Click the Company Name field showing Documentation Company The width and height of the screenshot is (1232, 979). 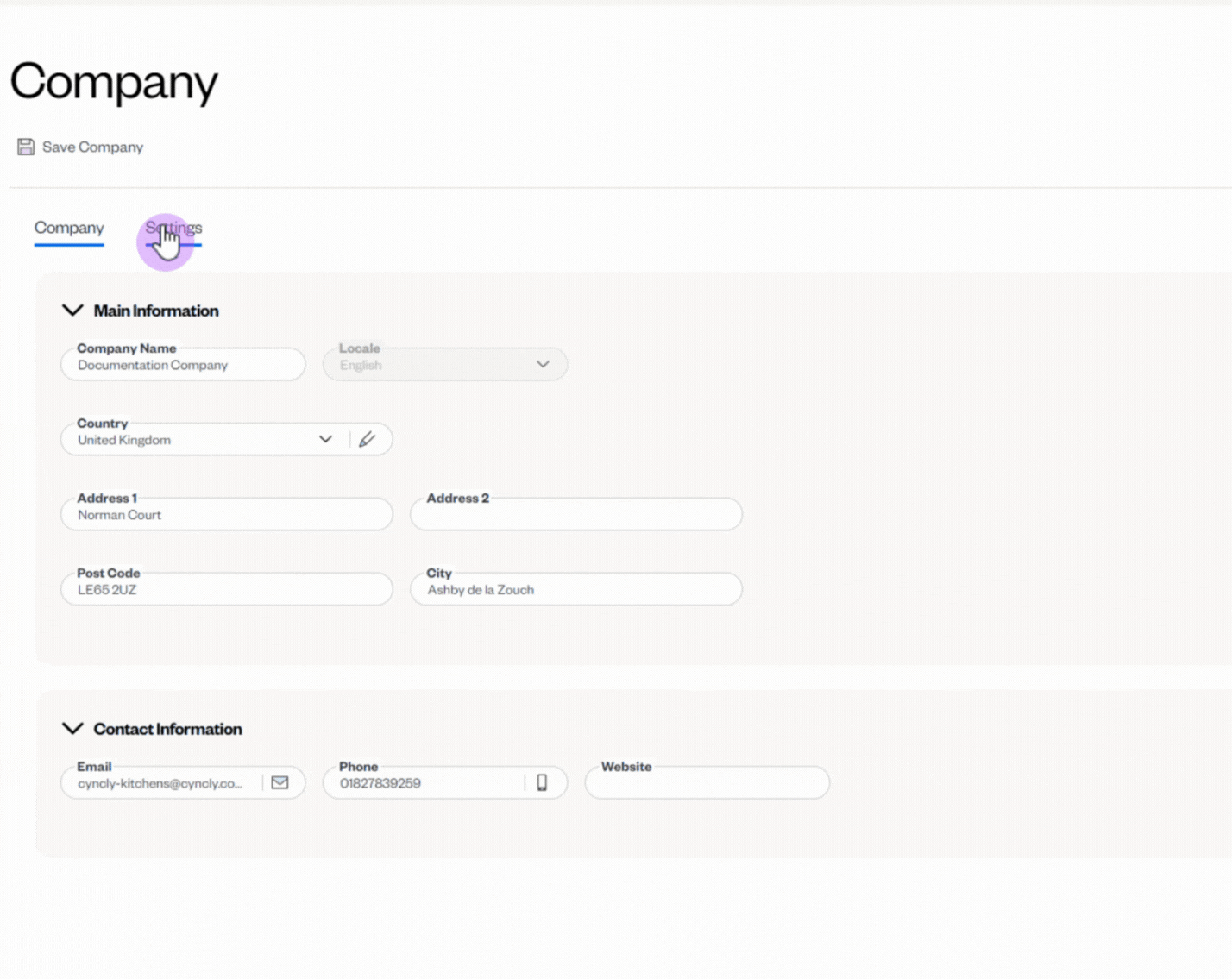[183, 364]
